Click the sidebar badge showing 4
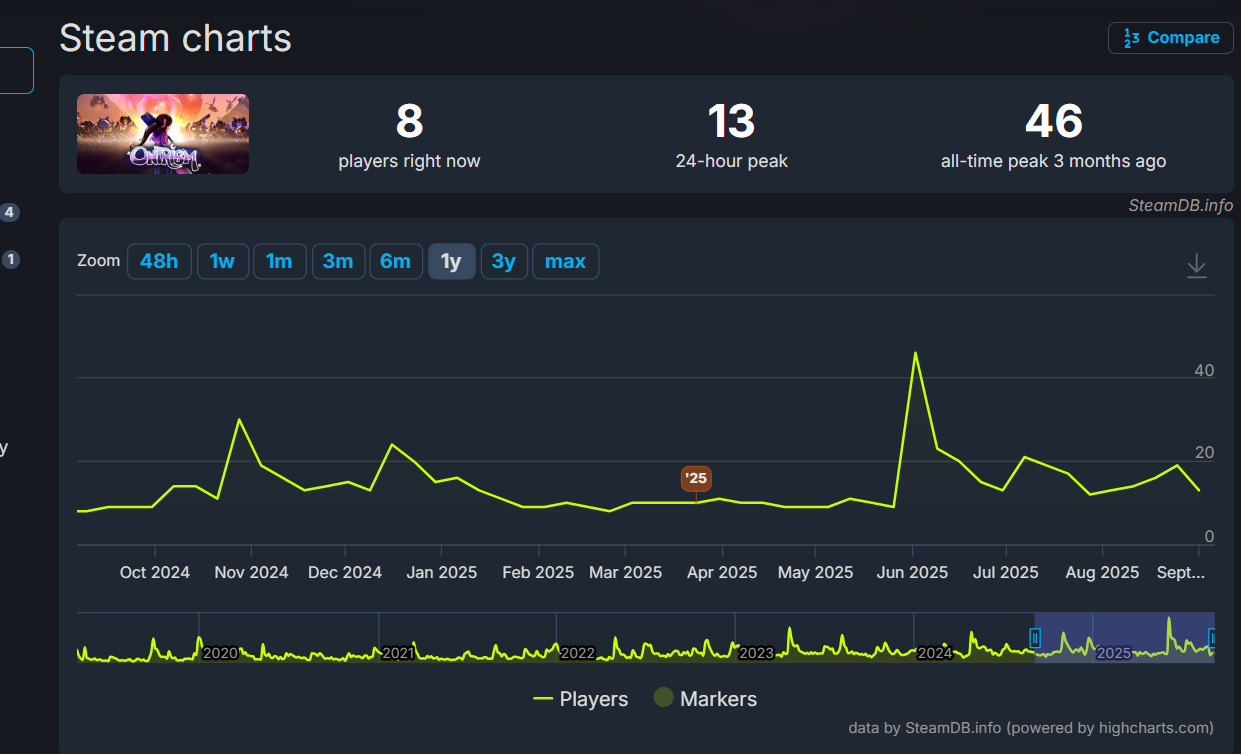 coord(10,212)
